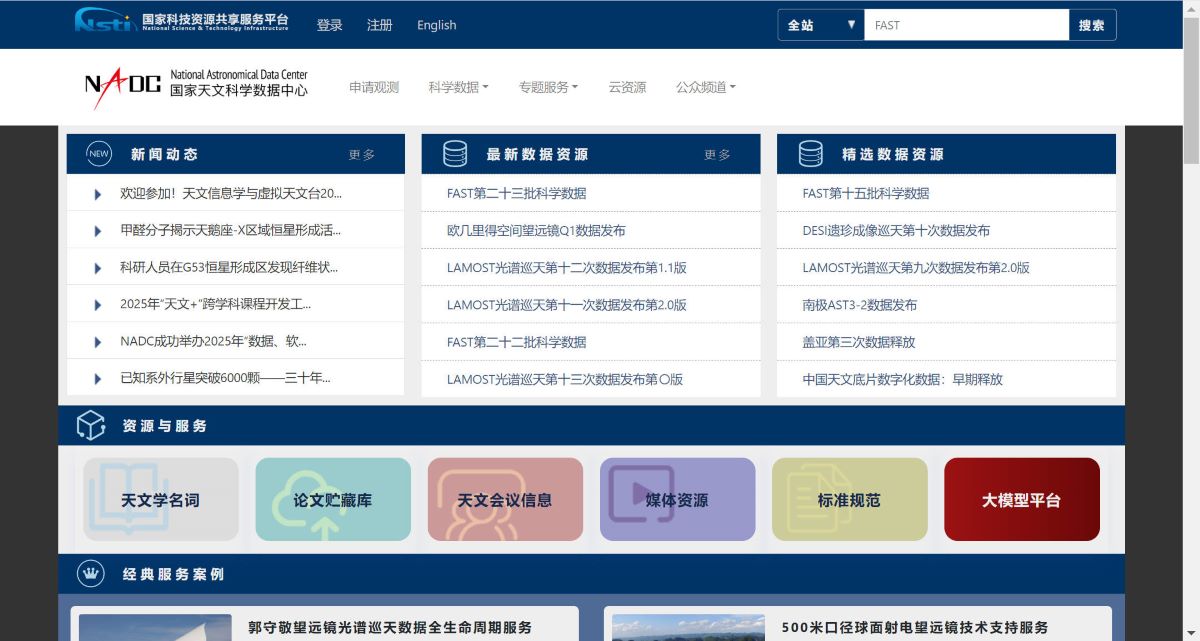Open the teal 论文贮藏库 tile
The width and height of the screenshot is (1200, 641).
(333, 500)
